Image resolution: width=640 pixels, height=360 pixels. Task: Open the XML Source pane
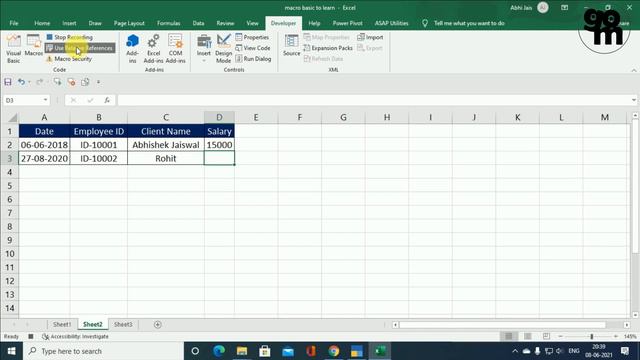(291, 46)
